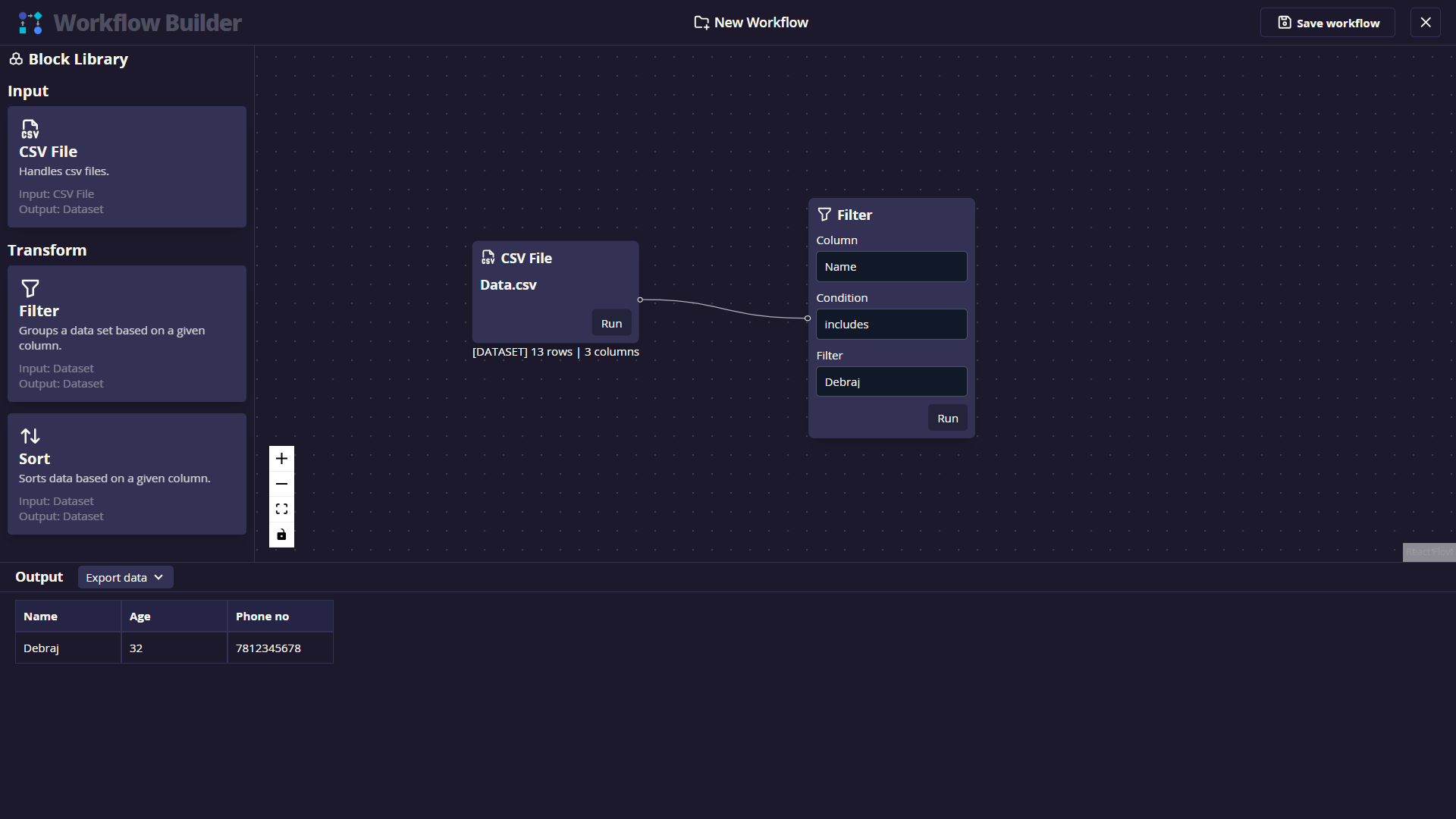1456x819 pixels.
Task: Toggle the canvas interactivity lock
Action: pos(281,535)
